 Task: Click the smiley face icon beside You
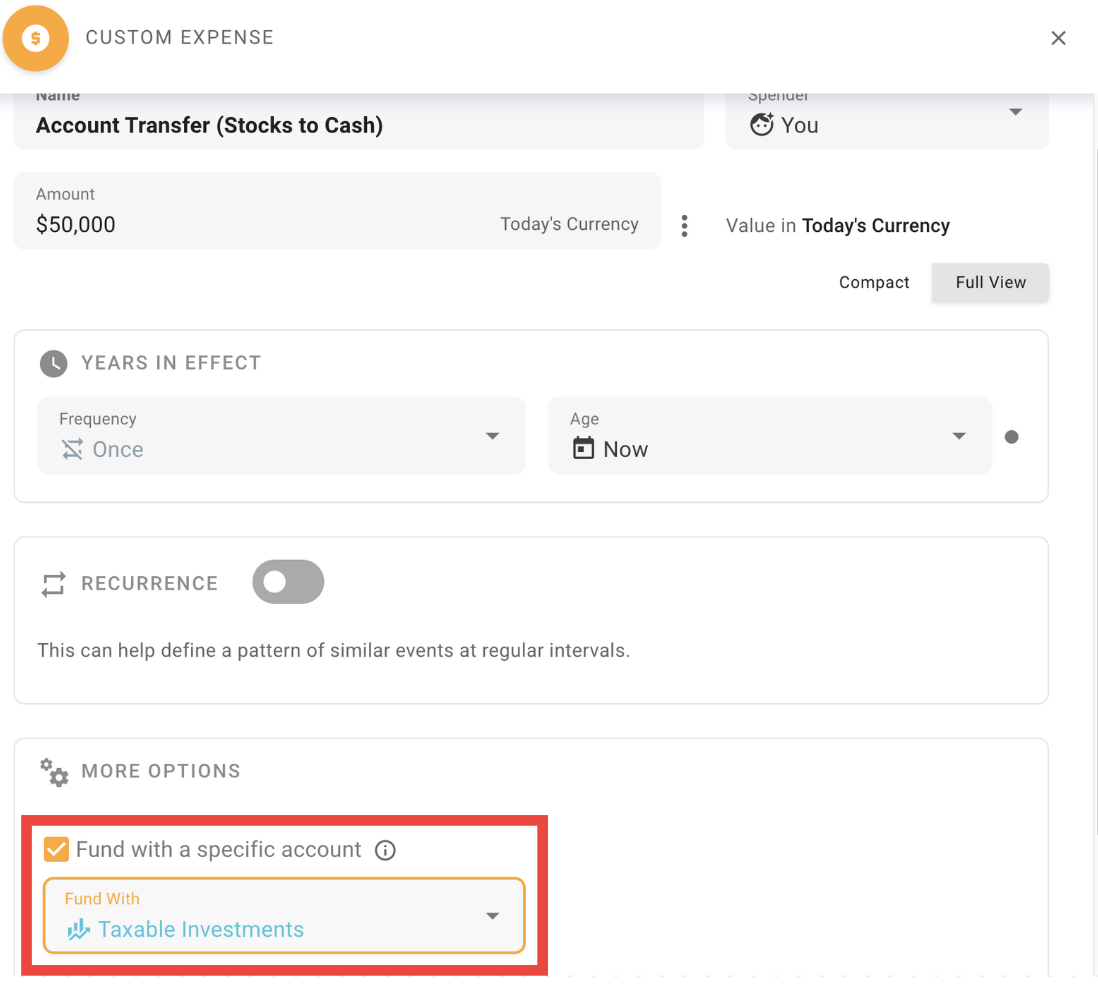[762, 124]
